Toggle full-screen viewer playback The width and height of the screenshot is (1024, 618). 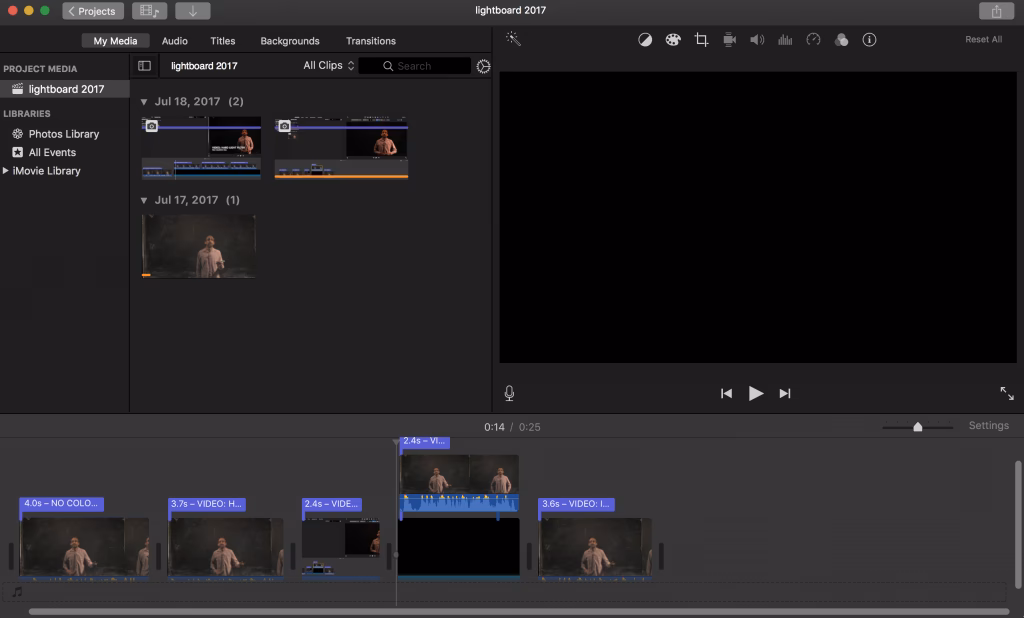[x=1006, y=393]
